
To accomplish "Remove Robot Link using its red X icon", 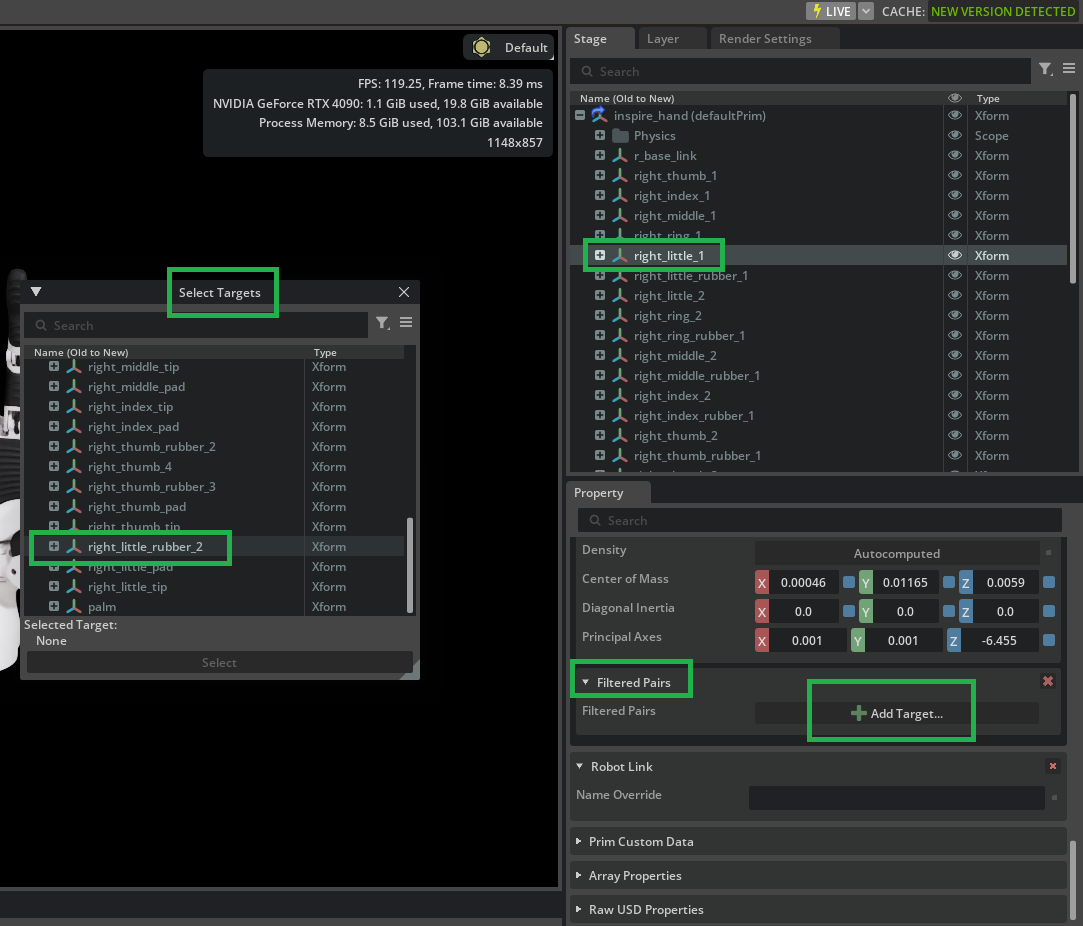I will click(1052, 766).
